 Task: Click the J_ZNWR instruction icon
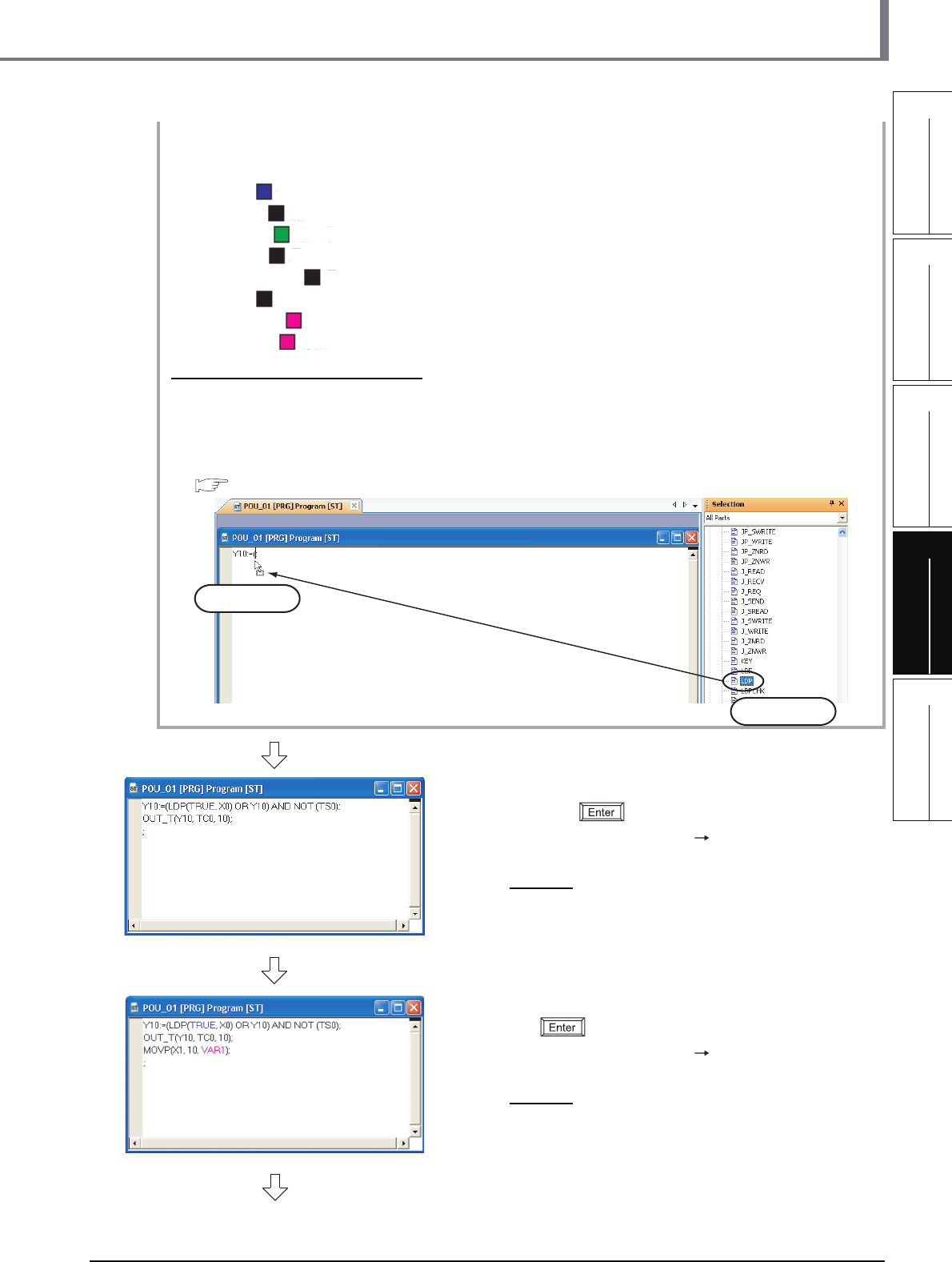(x=734, y=651)
